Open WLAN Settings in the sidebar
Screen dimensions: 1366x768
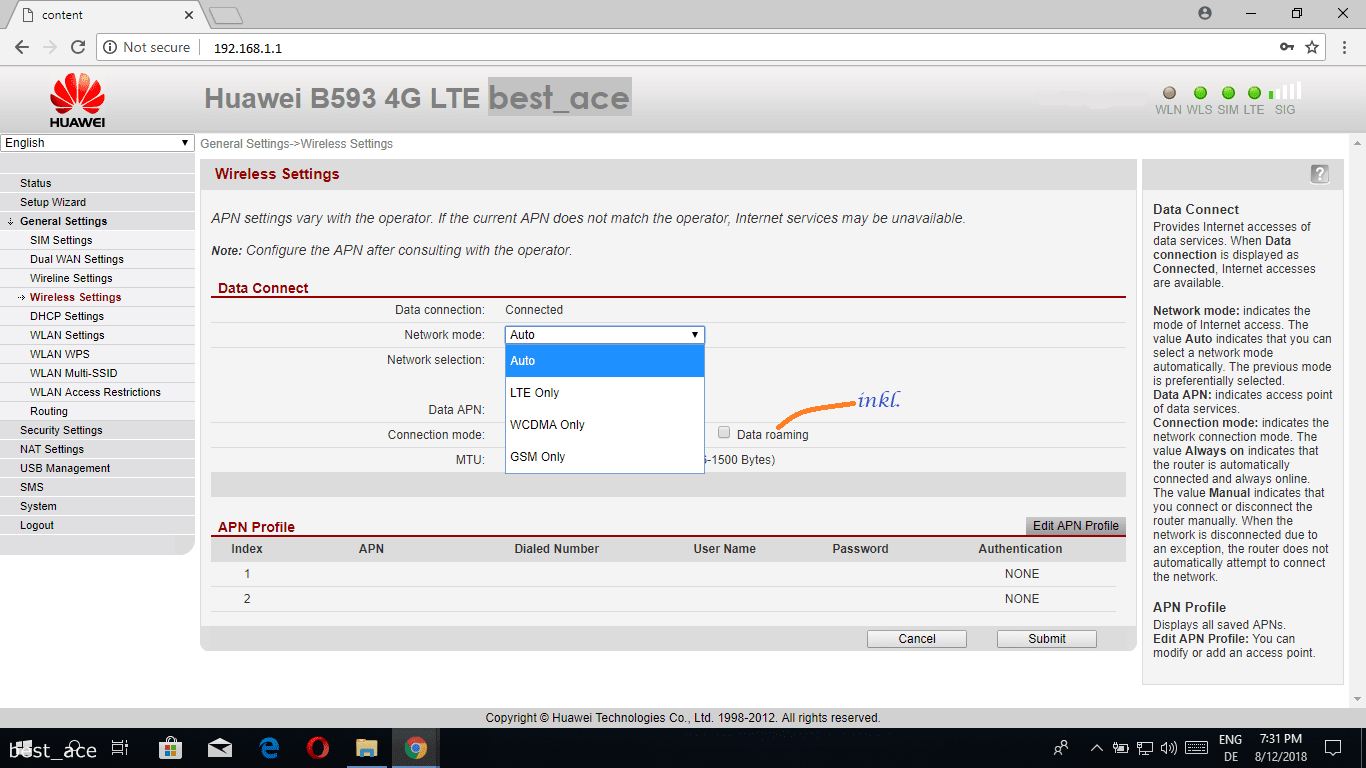pyautogui.click(x=67, y=335)
